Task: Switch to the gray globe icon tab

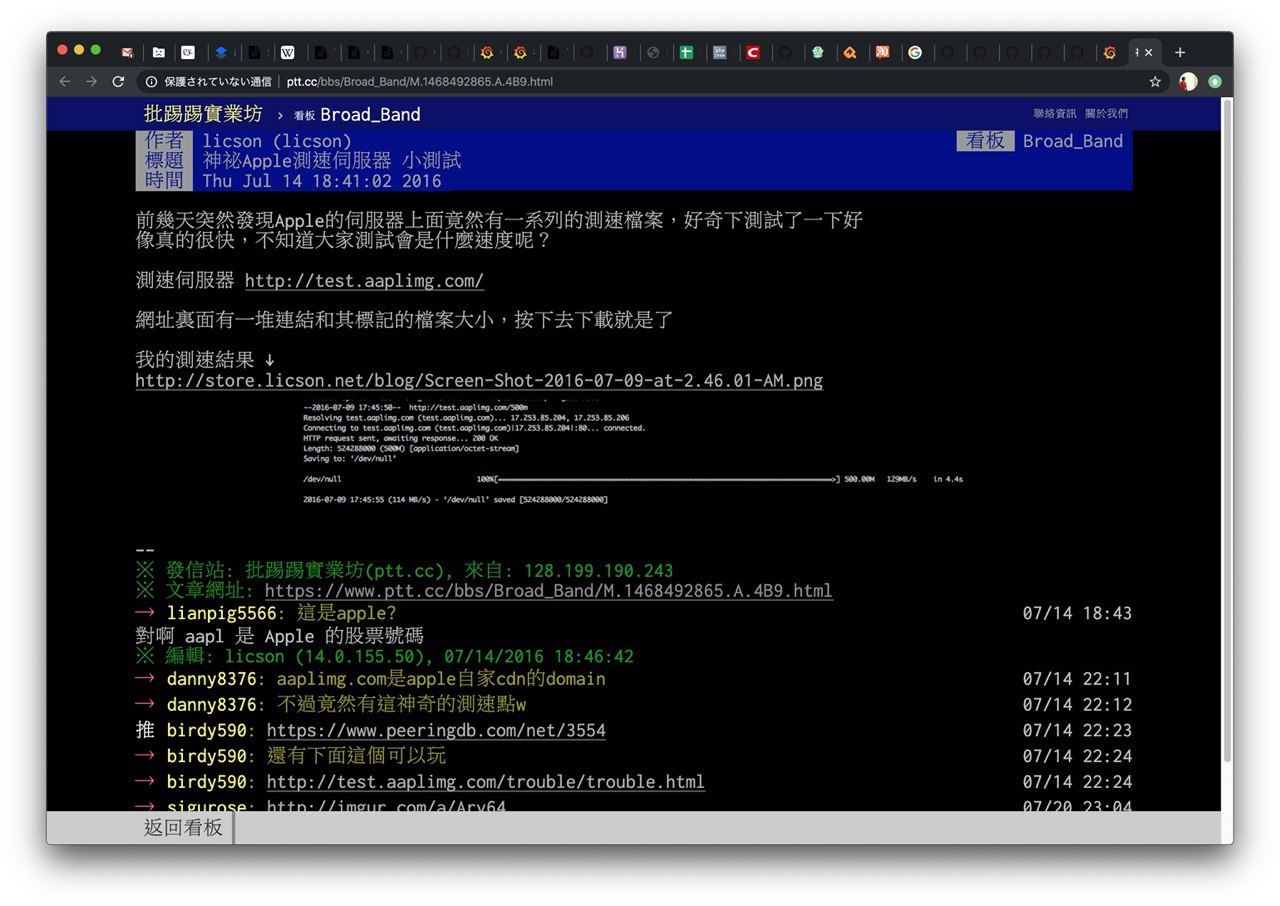Action: point(653,52)
